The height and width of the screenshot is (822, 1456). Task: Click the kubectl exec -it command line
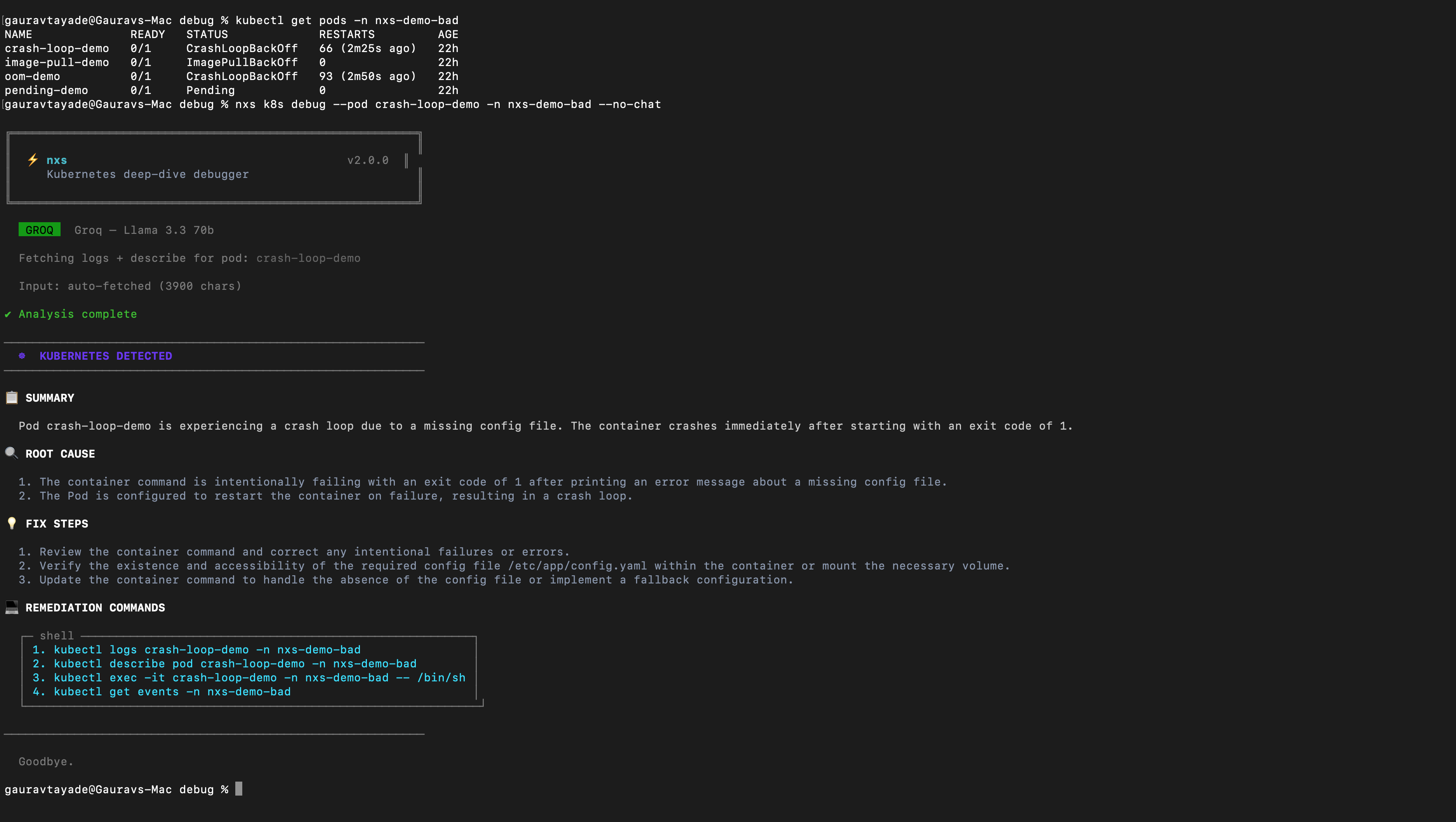tap(259, 677)
